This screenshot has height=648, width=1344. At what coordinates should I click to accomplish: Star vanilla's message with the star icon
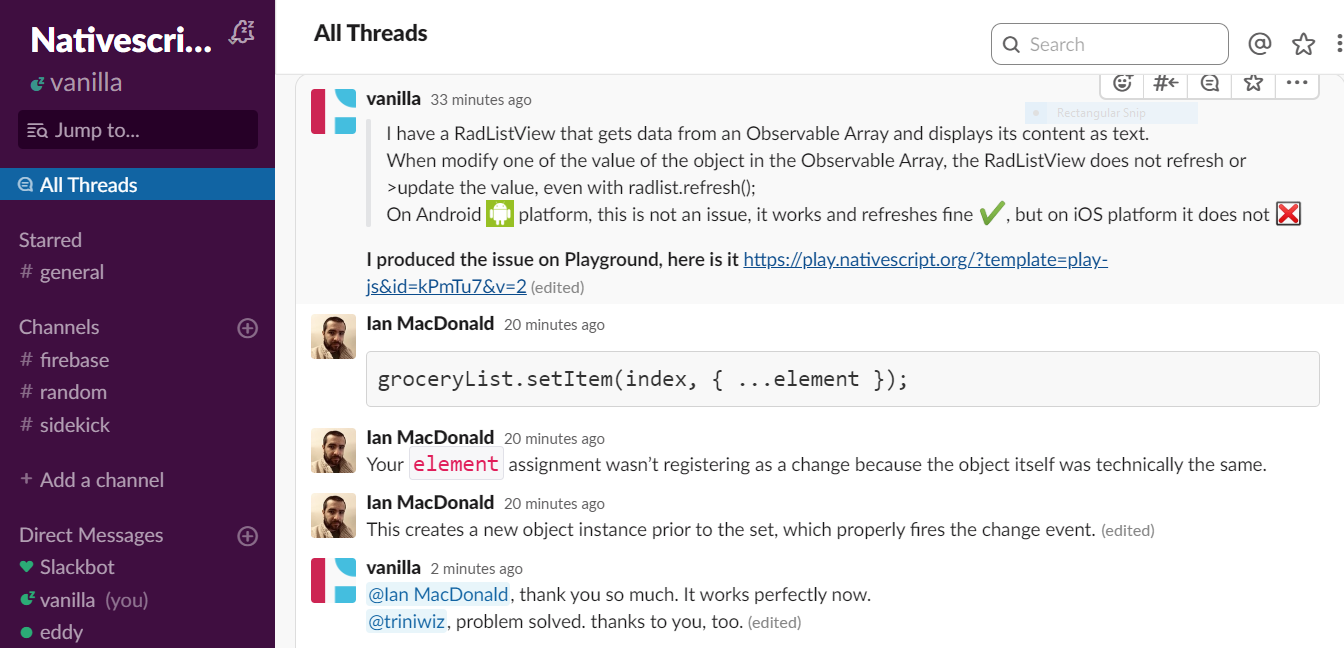pos(1252,84)
